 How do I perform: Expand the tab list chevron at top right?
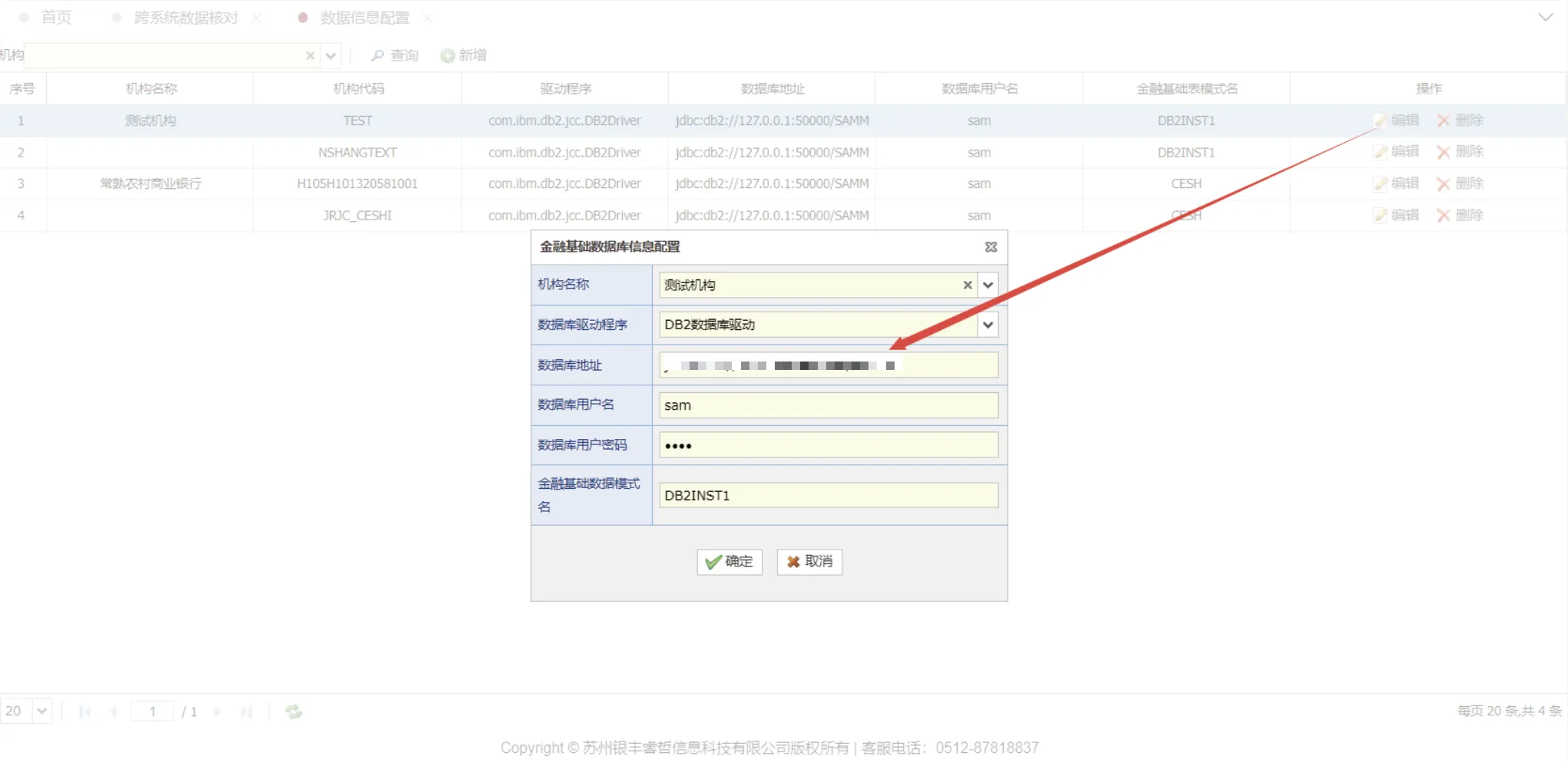click(x=1545, y=18)
